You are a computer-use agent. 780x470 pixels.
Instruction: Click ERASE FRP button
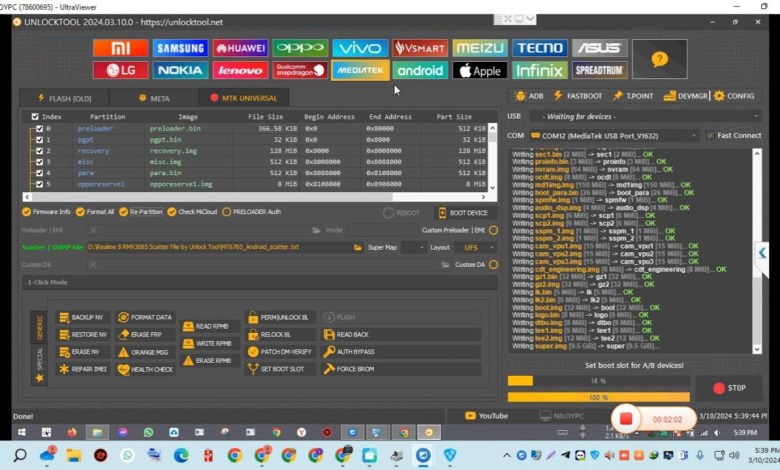pos(145,335)
